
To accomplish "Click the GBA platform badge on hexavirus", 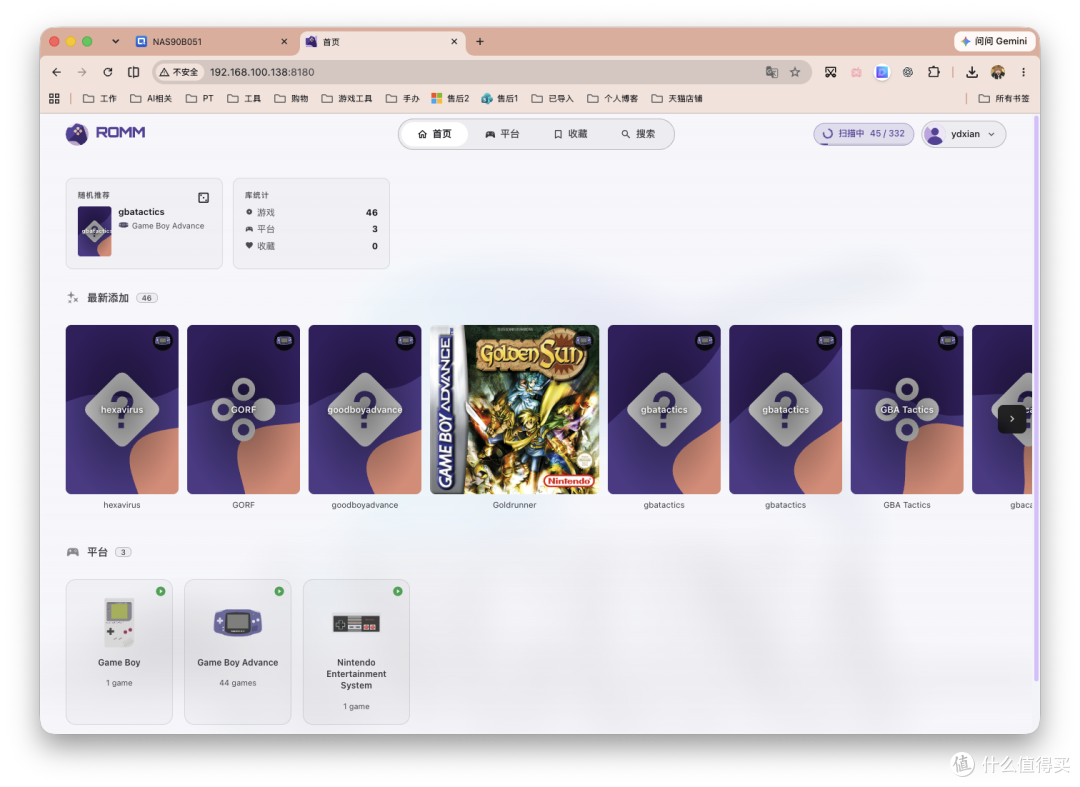I will coord(163,340).
